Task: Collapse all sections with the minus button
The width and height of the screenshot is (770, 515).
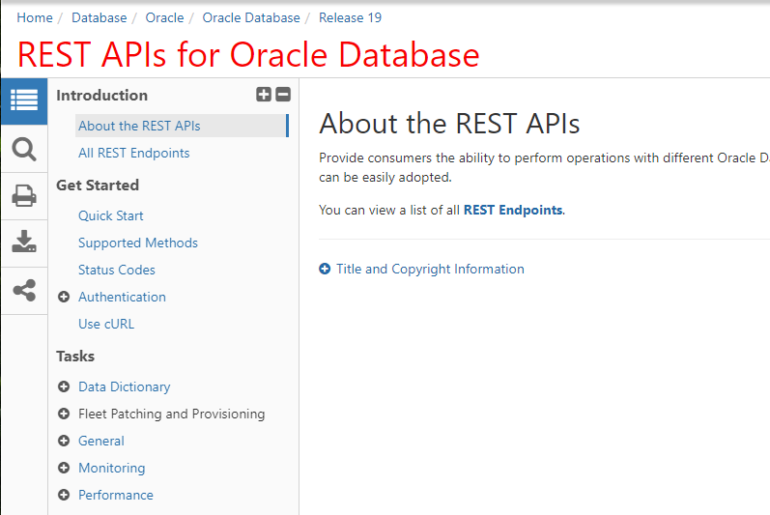Action: click(x=283, y=94)
